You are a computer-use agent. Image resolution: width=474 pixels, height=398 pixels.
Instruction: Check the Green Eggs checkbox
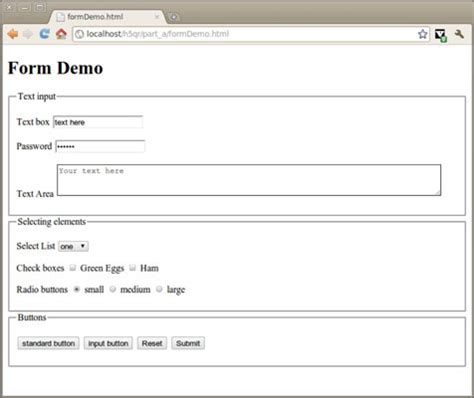73,268
